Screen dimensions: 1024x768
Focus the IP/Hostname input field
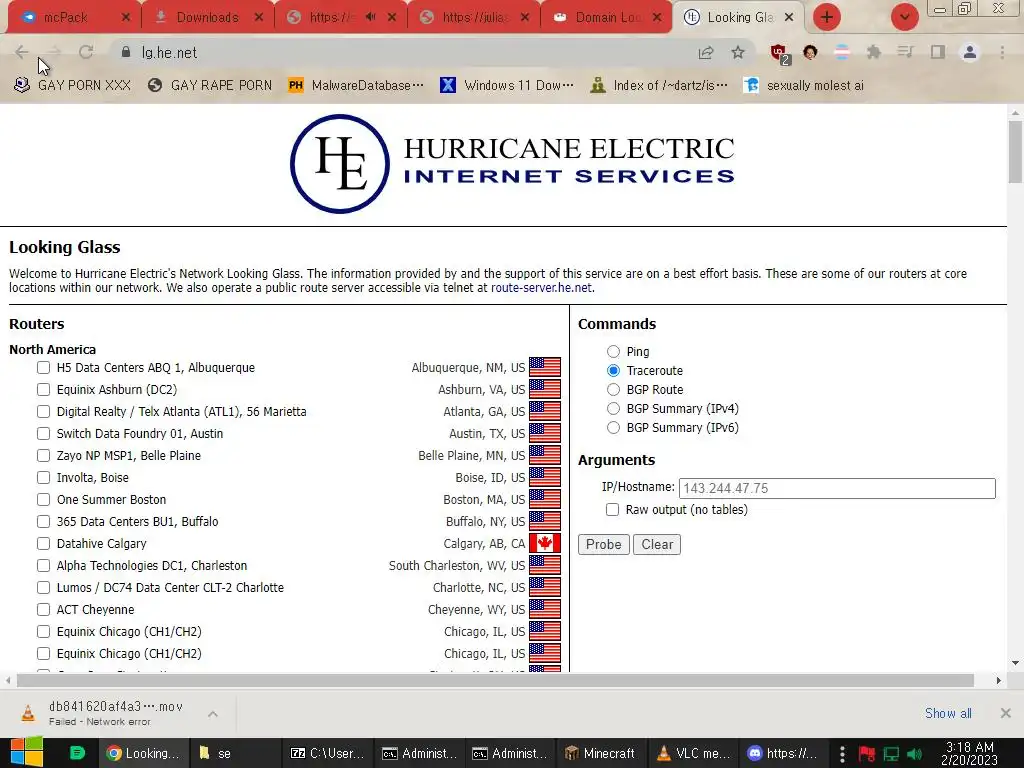[837, 488]
